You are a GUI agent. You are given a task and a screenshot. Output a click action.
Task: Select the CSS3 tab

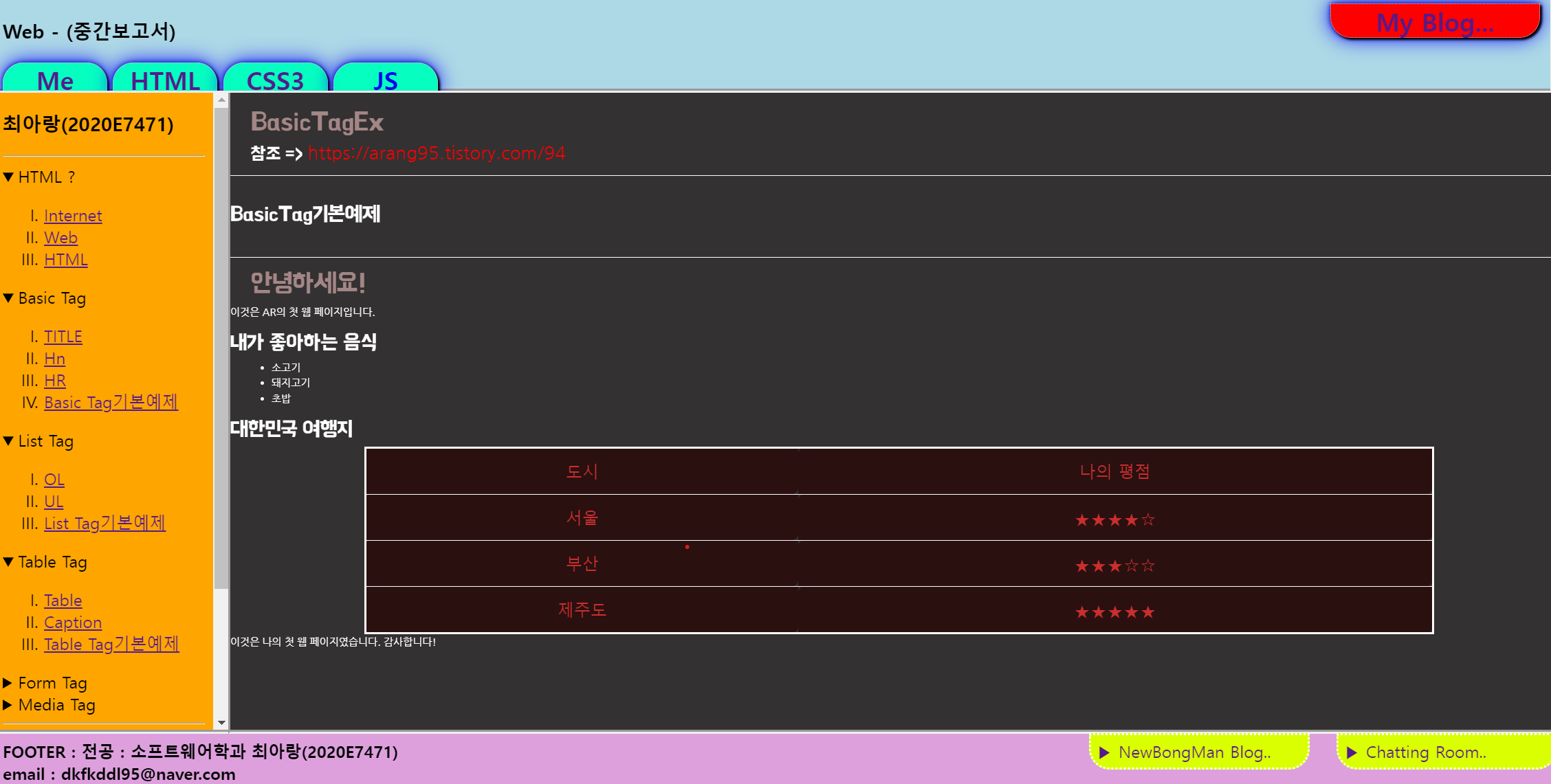tap(275, 80)
